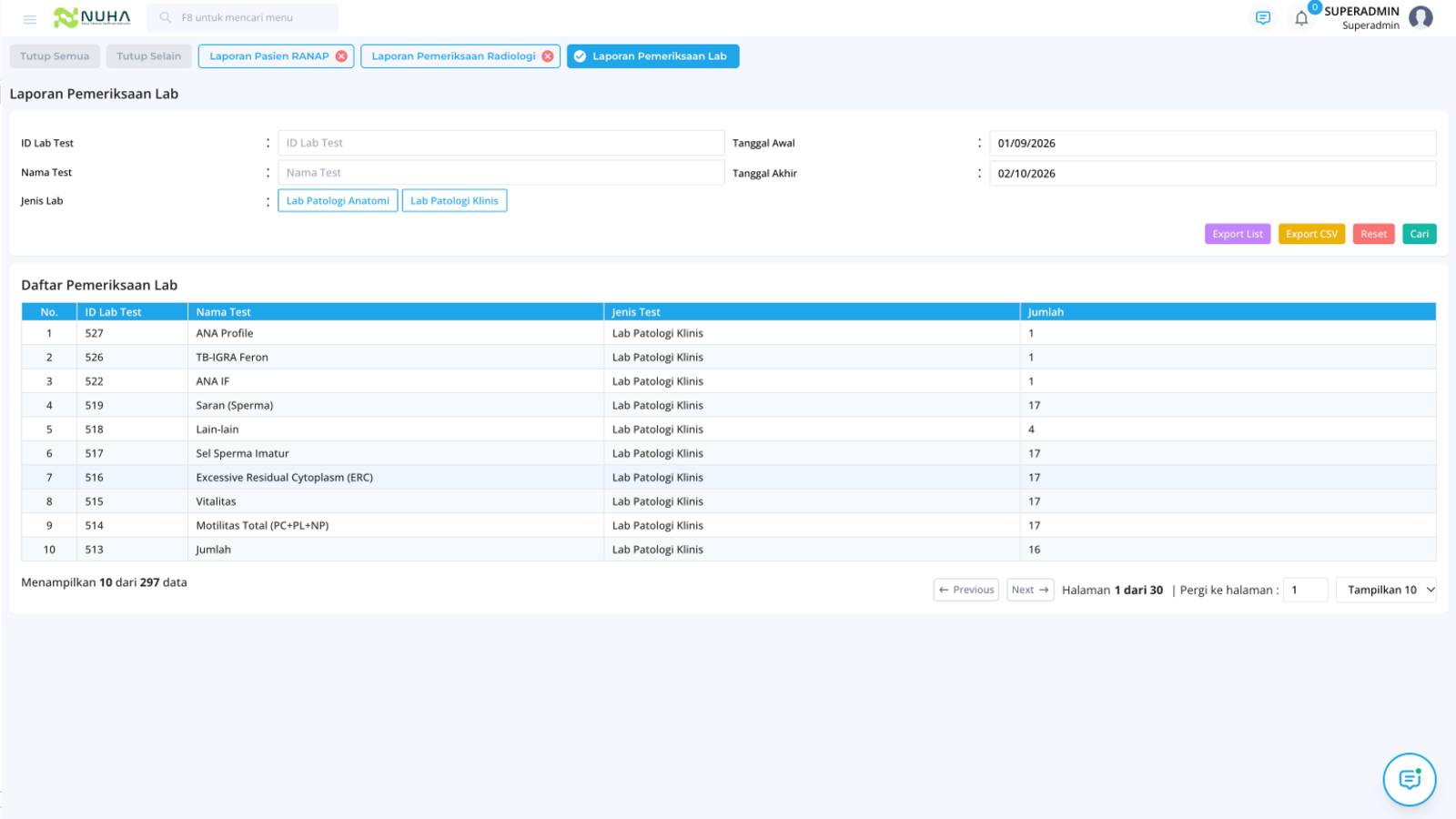The image size is (1456, 819).
Task: Open the floating chat support button
Action: pos(1410,779)
